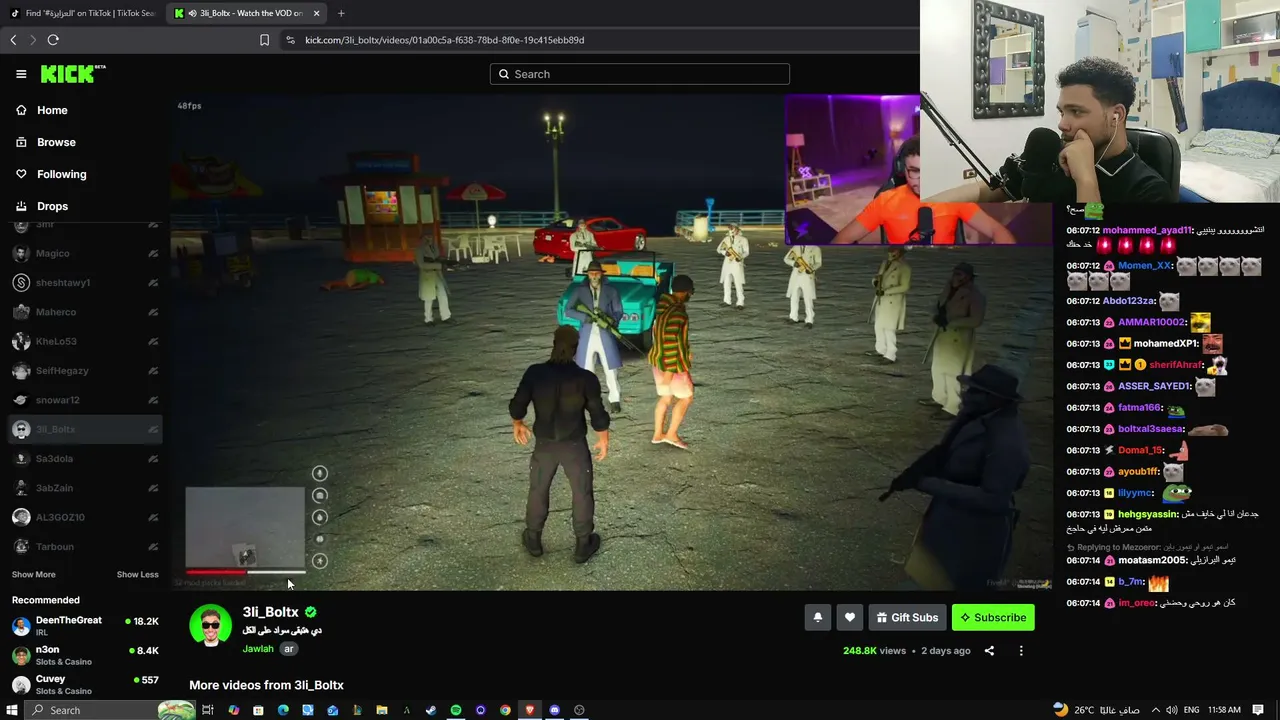The height and width of the screenshot is (720, 1280).
Task: Open Magico followed channel
Action: (x=85, y=253)
